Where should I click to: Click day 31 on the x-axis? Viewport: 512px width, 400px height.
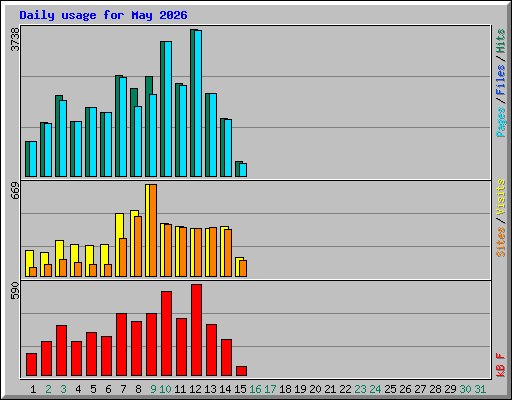pos(480,389)
